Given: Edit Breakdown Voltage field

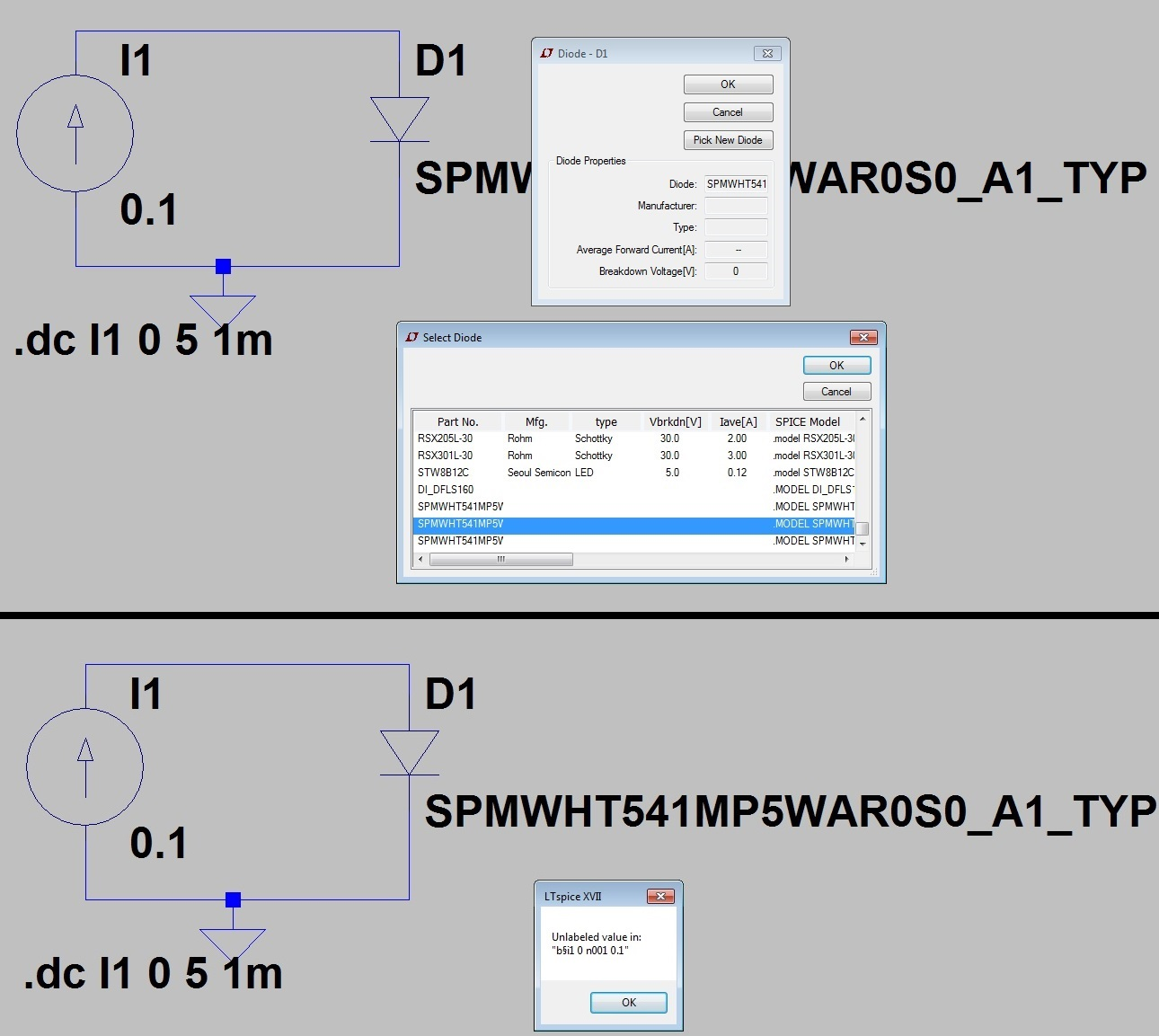Looking at the screenshot, I should tap(736, 271).
